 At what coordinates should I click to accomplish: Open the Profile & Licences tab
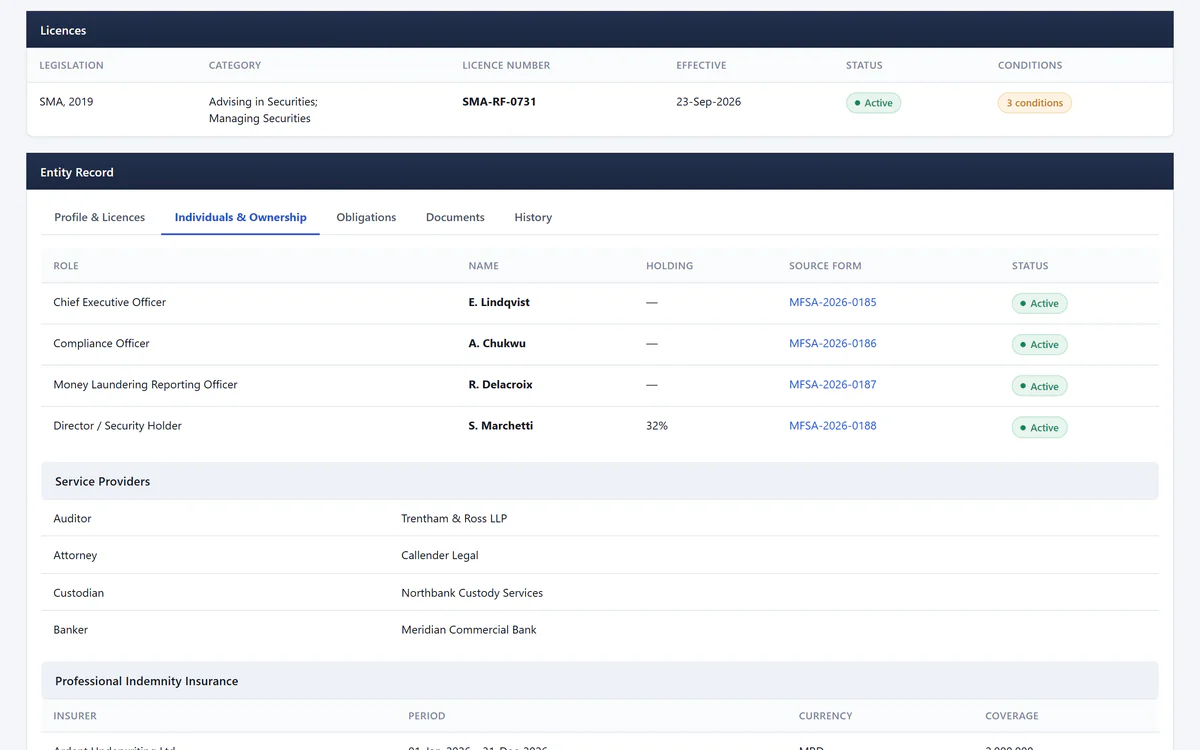pyautogui.click(x=99, y=217)
